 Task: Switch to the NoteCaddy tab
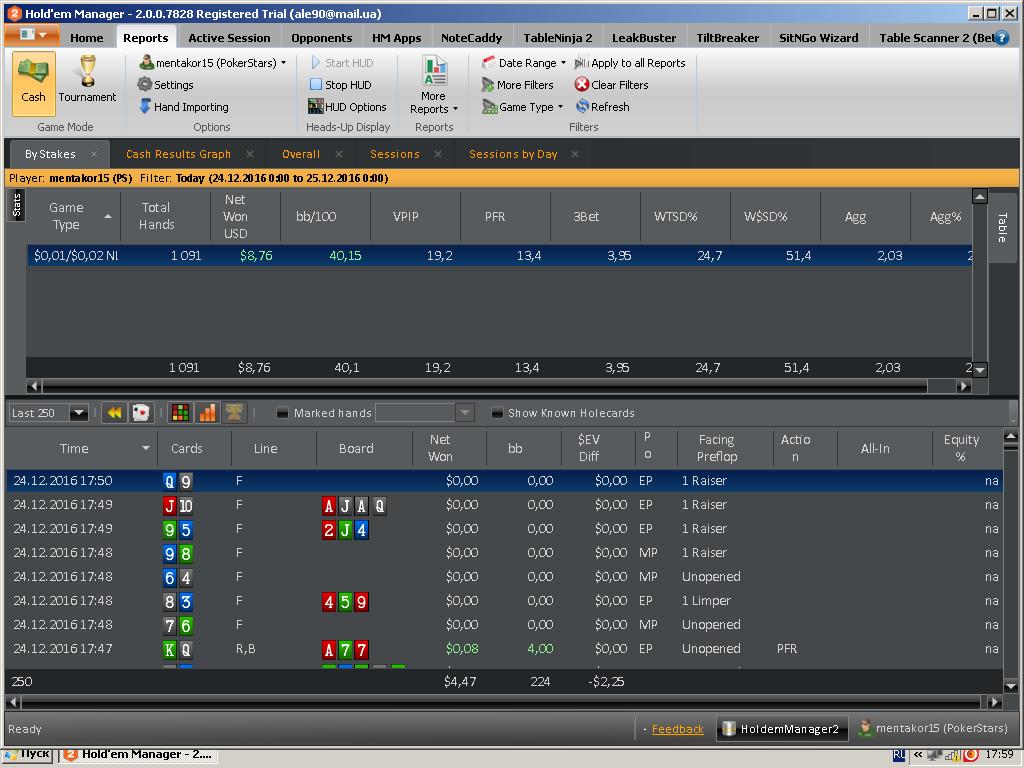(472, 38)
